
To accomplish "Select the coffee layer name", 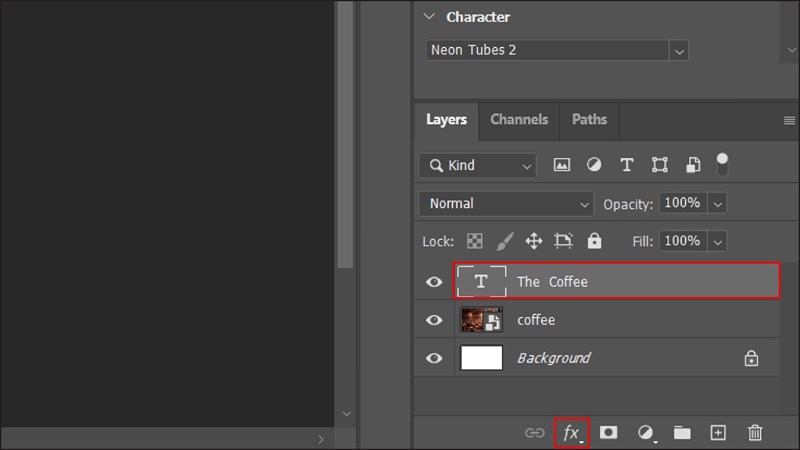I will 536,320.
